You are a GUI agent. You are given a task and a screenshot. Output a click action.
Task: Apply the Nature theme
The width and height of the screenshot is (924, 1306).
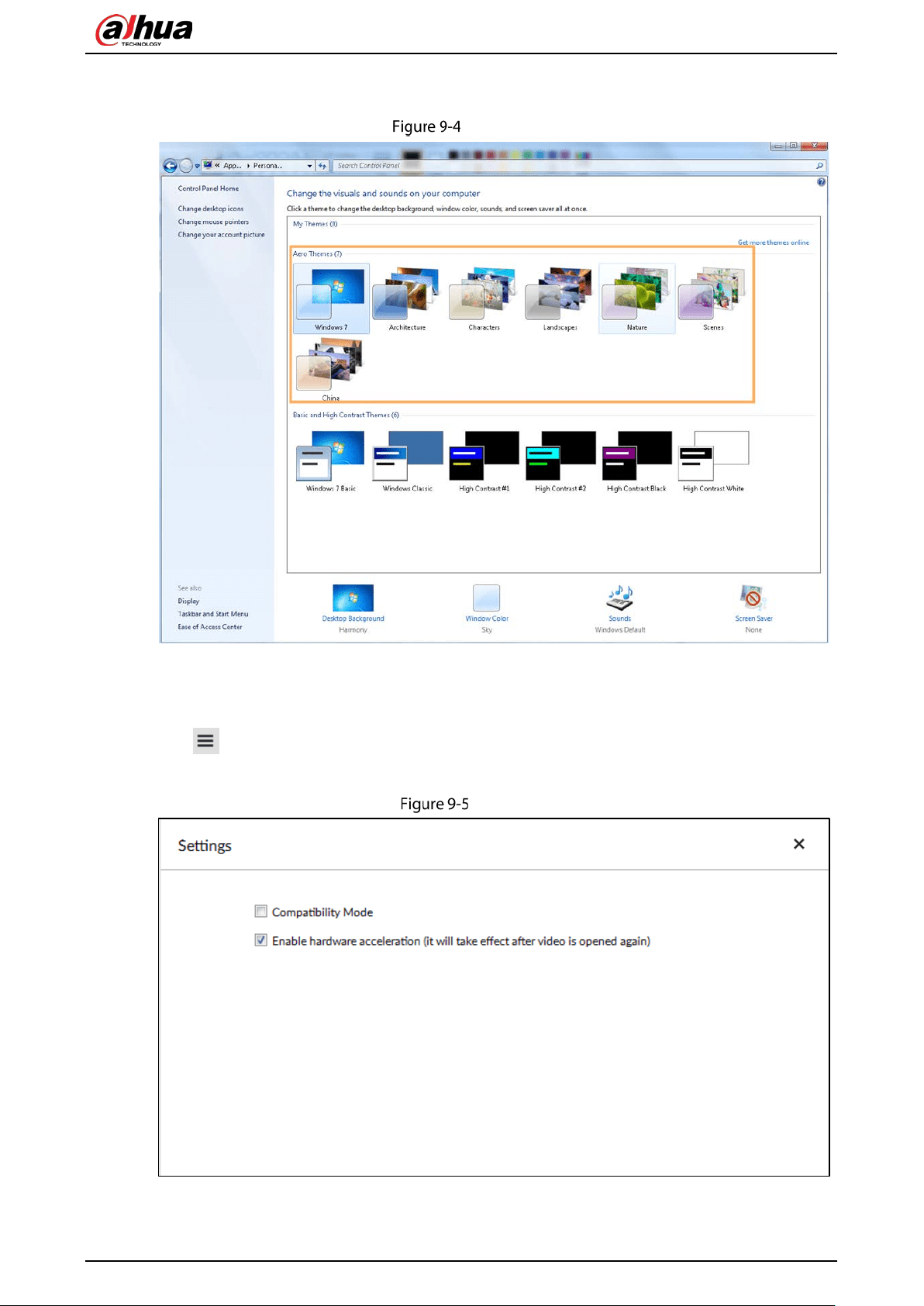[636, 298]
